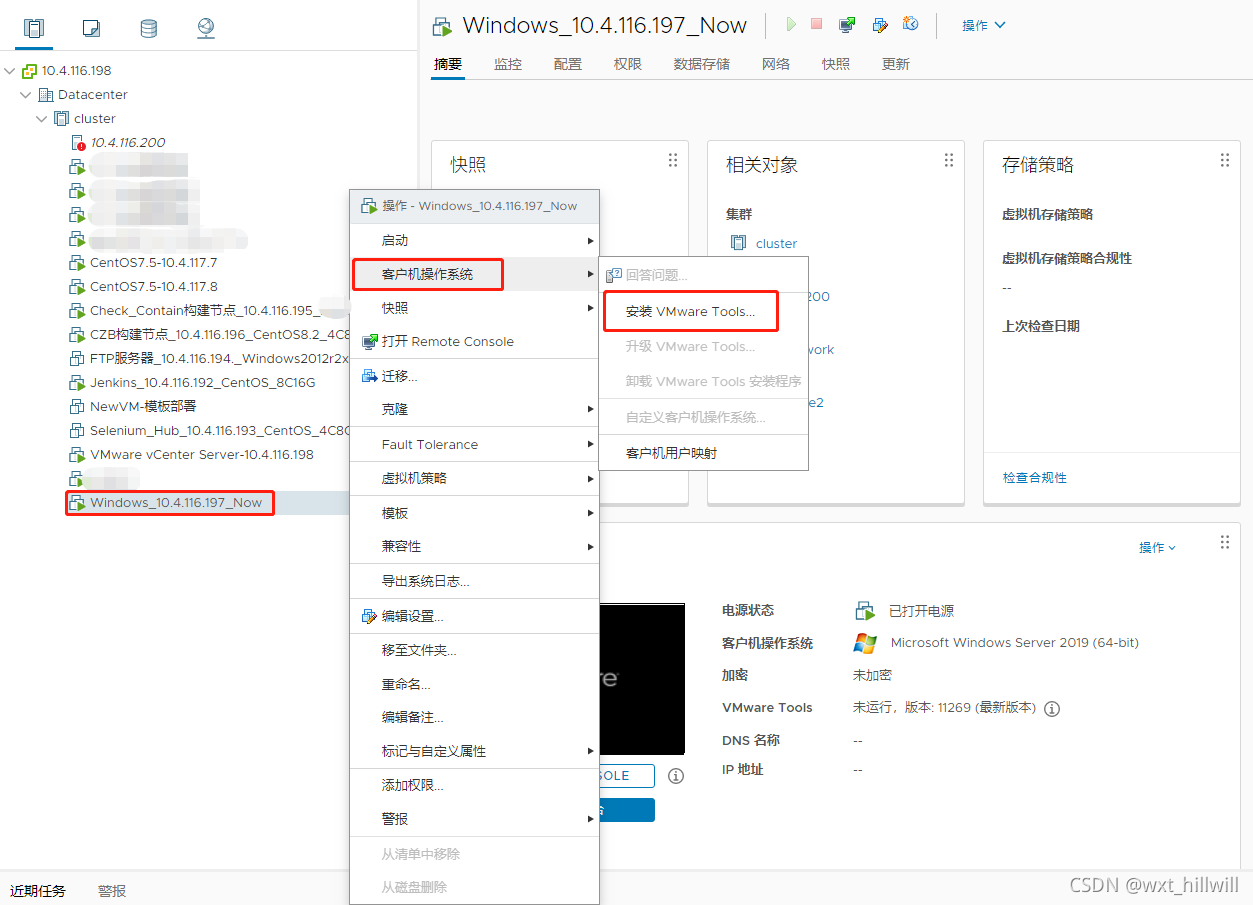
Task: Switch to VMs and Templates inventory view
Action: click(x=91, y=28)
